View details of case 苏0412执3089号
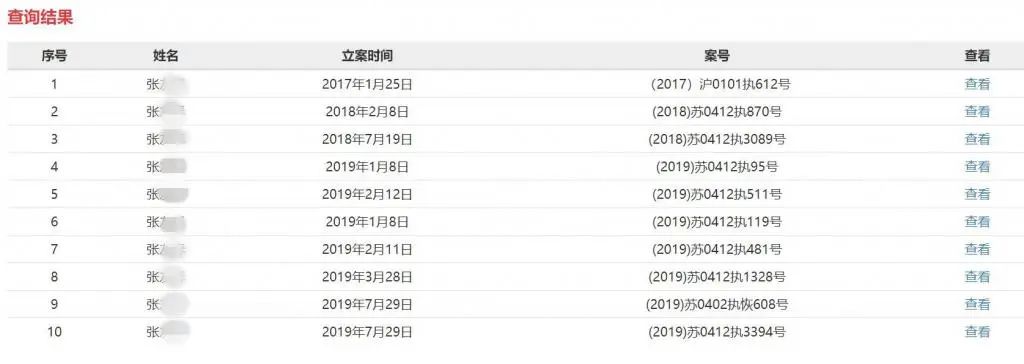The height and width of the screenshot is (364, 1024). (x=977, y=139)
